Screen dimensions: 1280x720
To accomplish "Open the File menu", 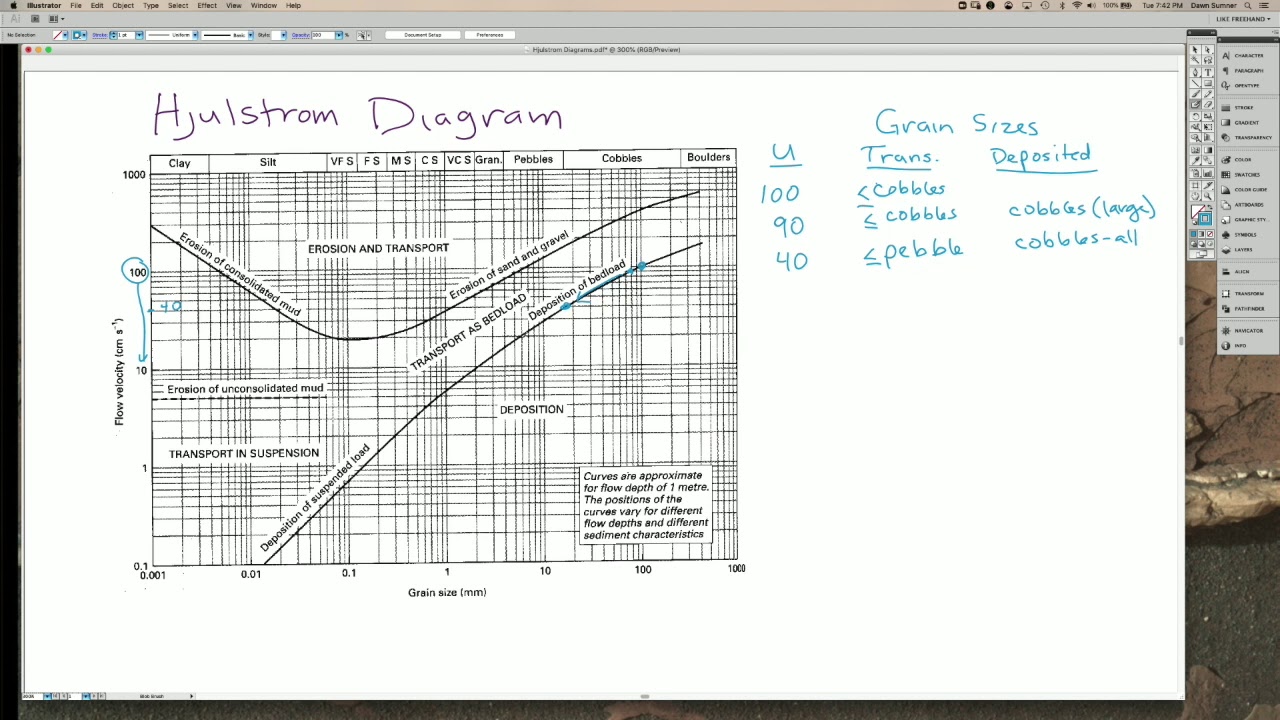I will (75, 5).
